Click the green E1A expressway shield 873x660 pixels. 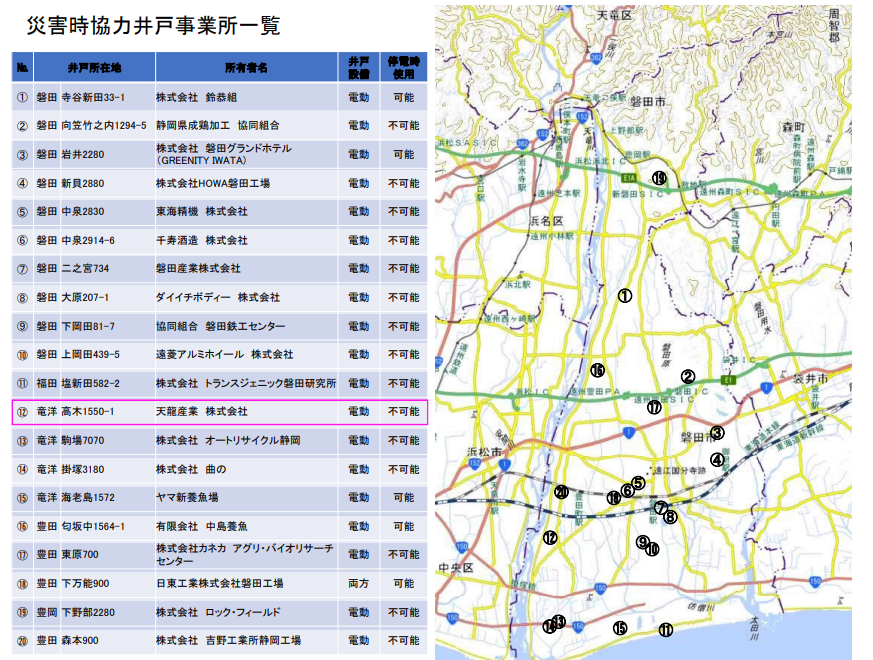point(629,178)
